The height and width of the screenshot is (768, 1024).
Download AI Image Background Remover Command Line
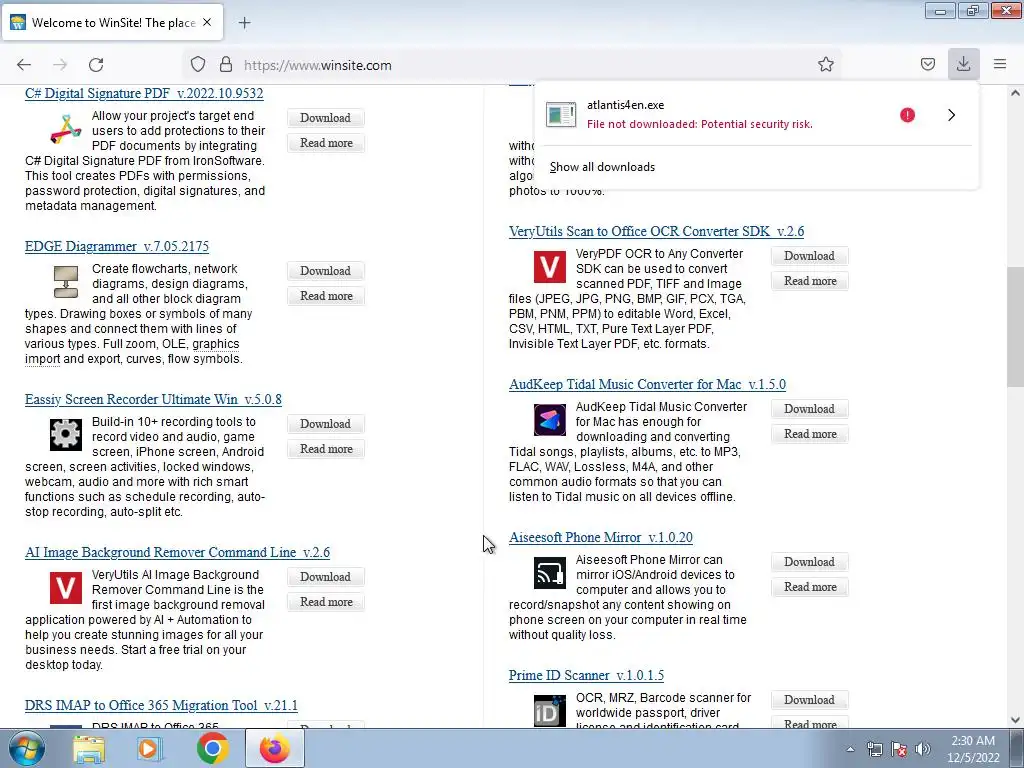pyautogui.click(x=326, y=577)
